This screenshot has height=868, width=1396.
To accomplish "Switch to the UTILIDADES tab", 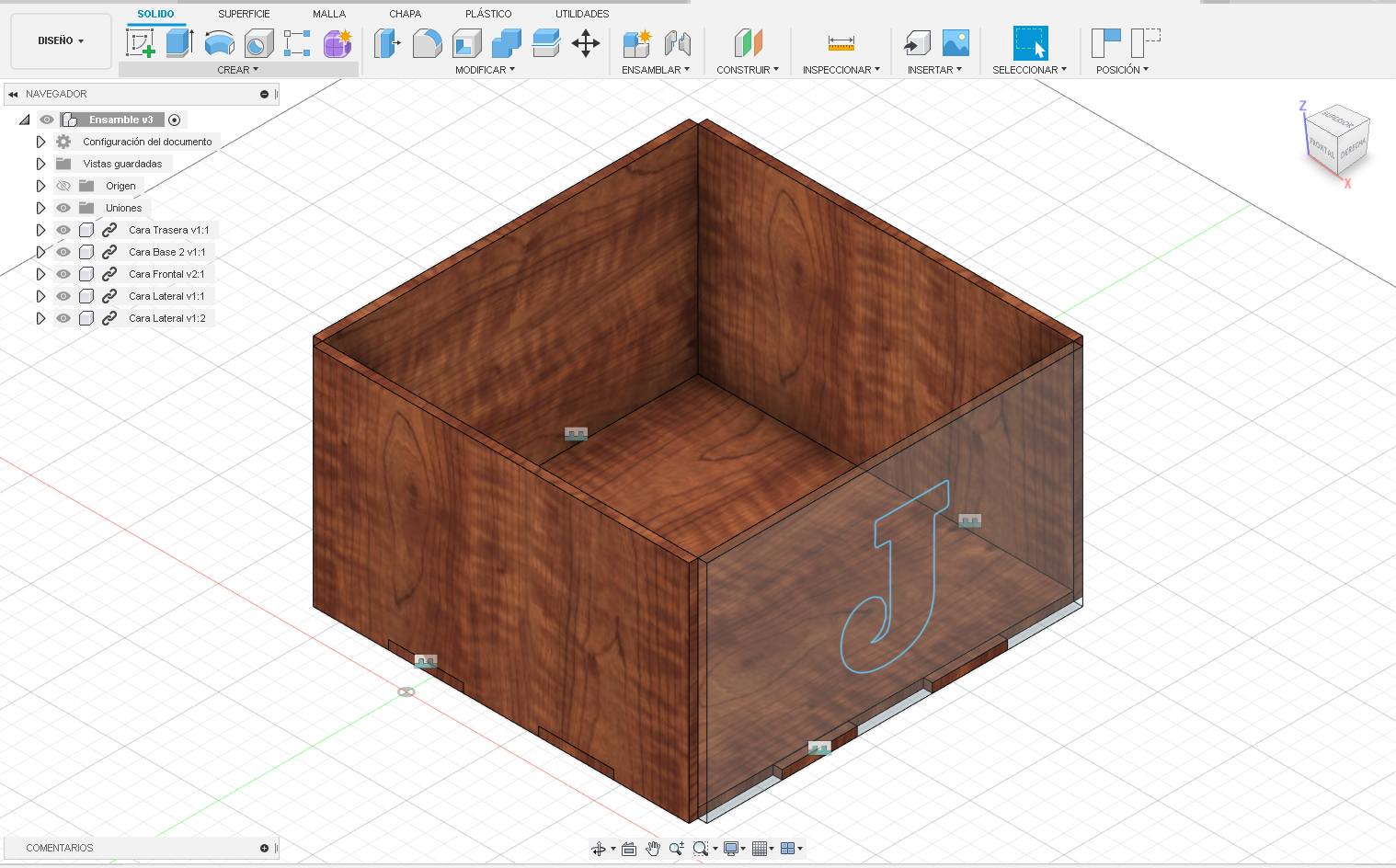I will coord(582,14).
